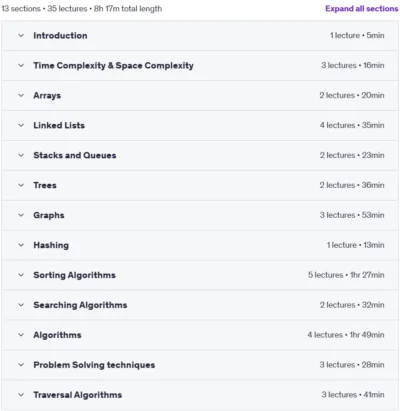Click the Algorithms 1hr 49min duration
This screenshot has height=411, width=400.
[x=367, y=335]
